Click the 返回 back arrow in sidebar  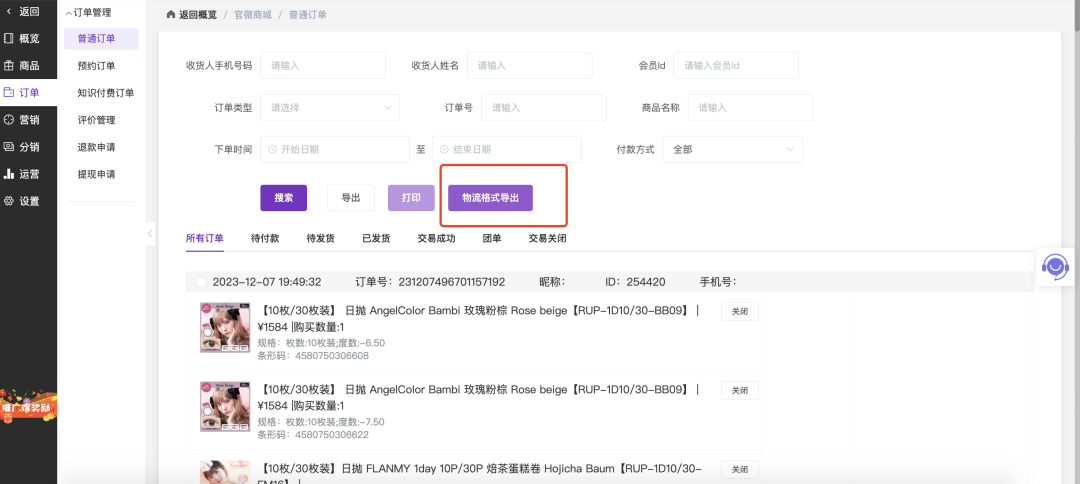click(8, 11)
